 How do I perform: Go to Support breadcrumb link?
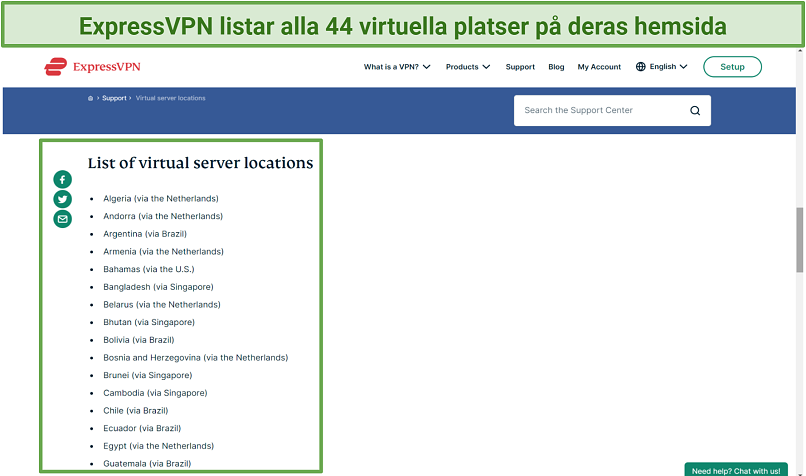tap(114, 98)
